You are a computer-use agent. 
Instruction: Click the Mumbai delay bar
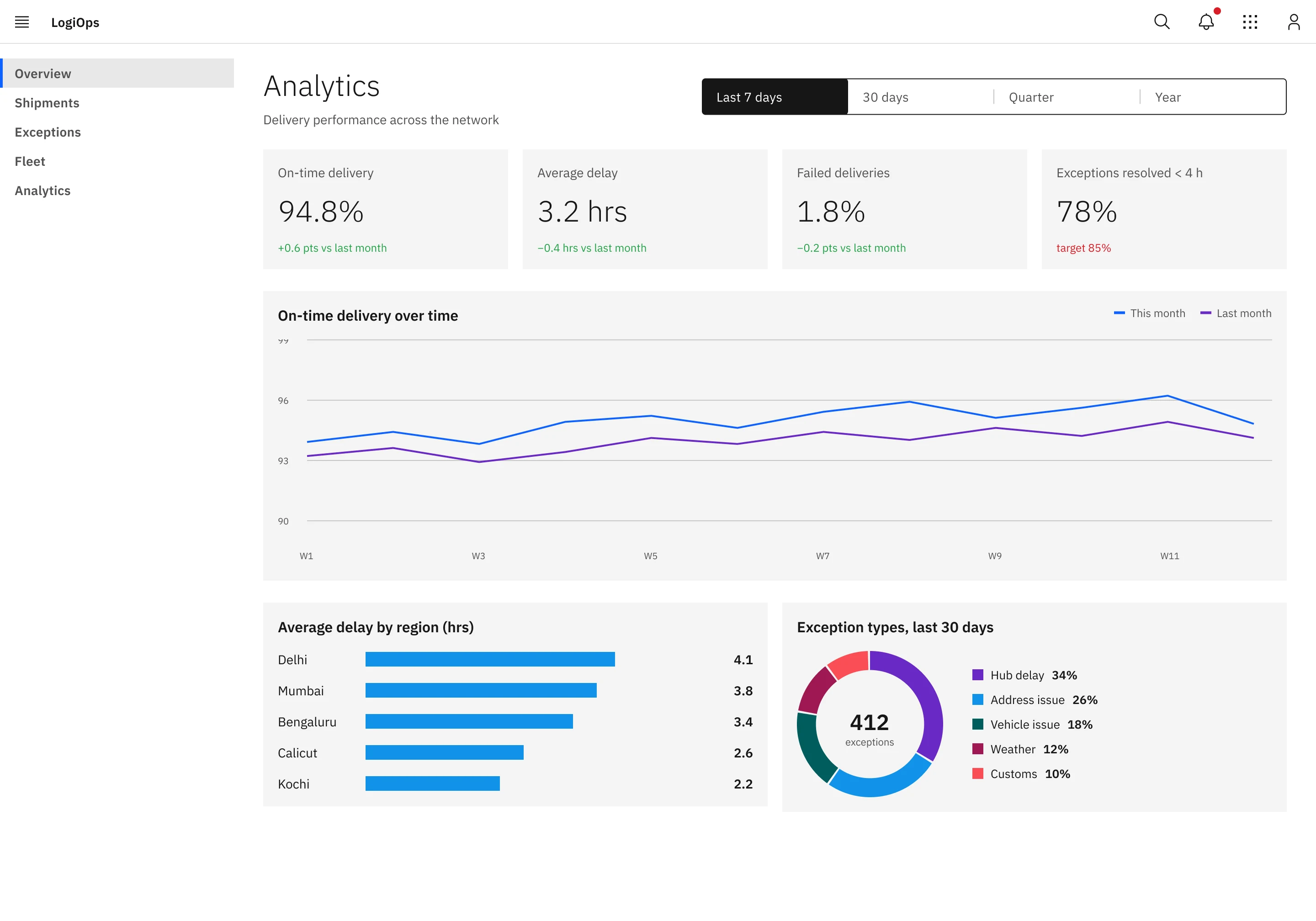tap(481, 690)
